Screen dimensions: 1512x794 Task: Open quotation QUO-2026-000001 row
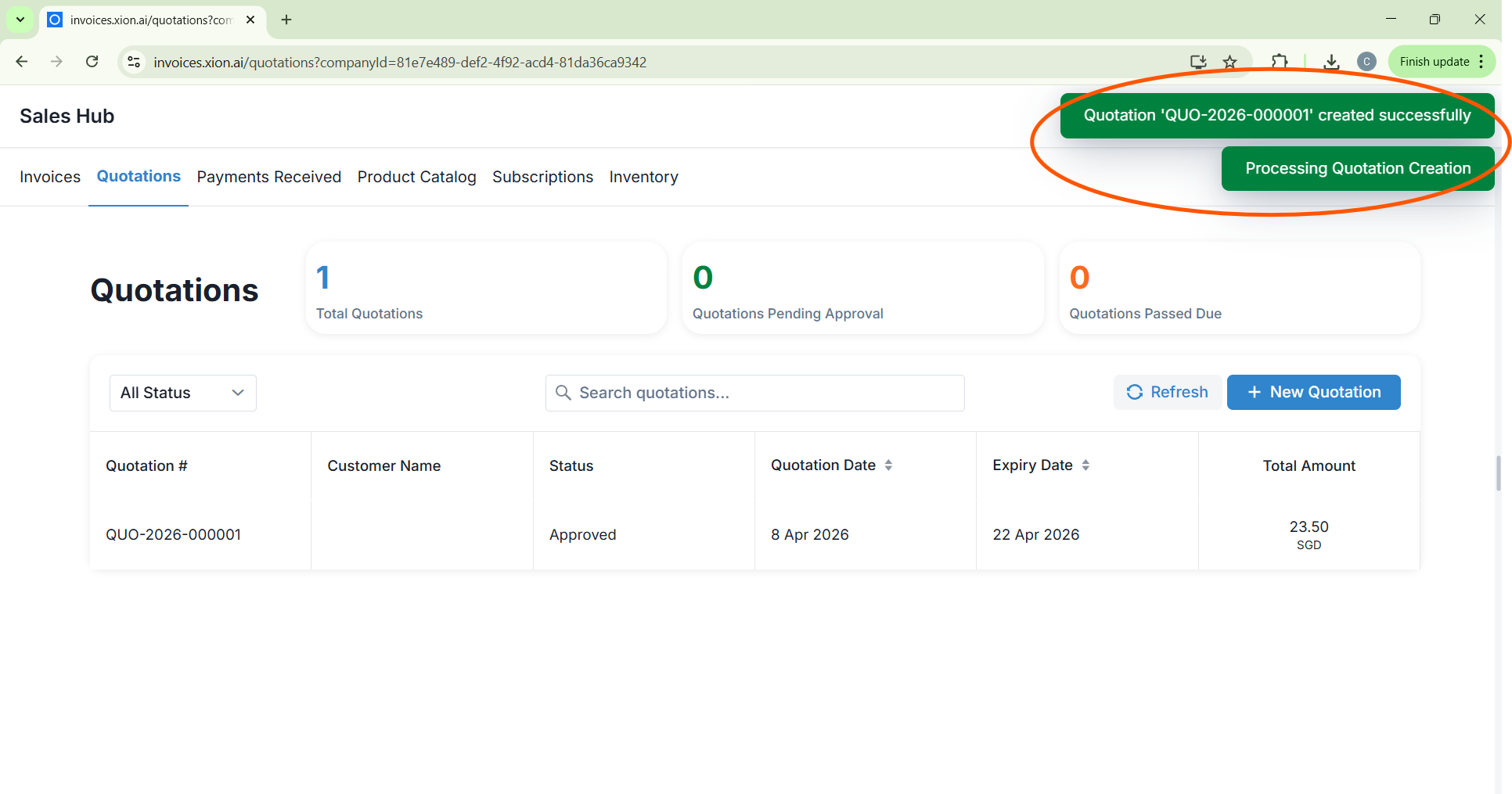pyautogui.click(x=174, y=534)
